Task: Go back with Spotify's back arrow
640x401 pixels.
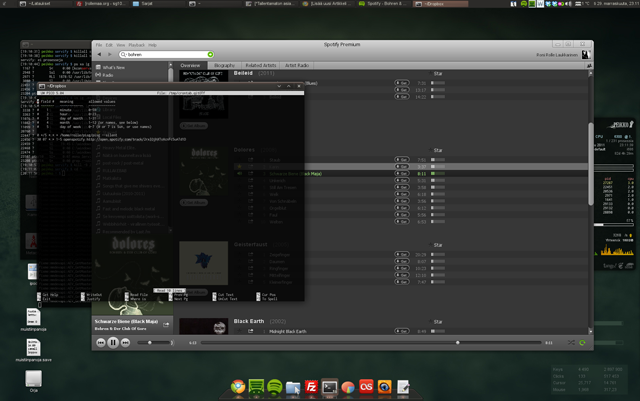Action: tap(99, 54)
